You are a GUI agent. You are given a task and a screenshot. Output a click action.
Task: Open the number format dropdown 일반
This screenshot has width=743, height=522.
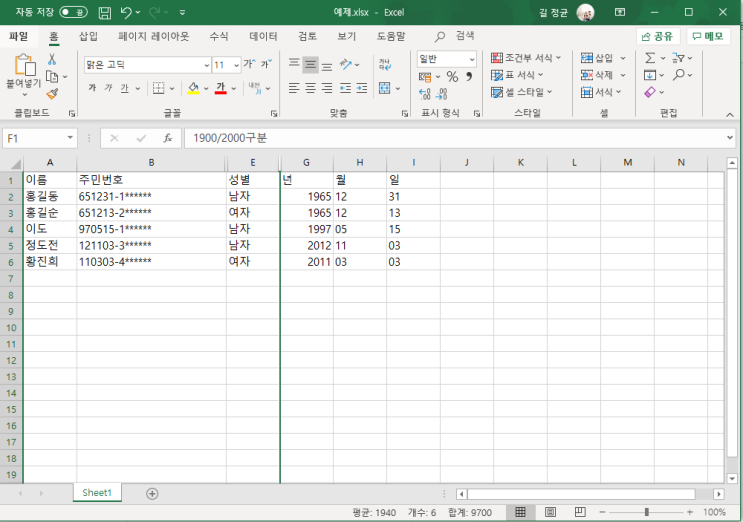point(472,59)
